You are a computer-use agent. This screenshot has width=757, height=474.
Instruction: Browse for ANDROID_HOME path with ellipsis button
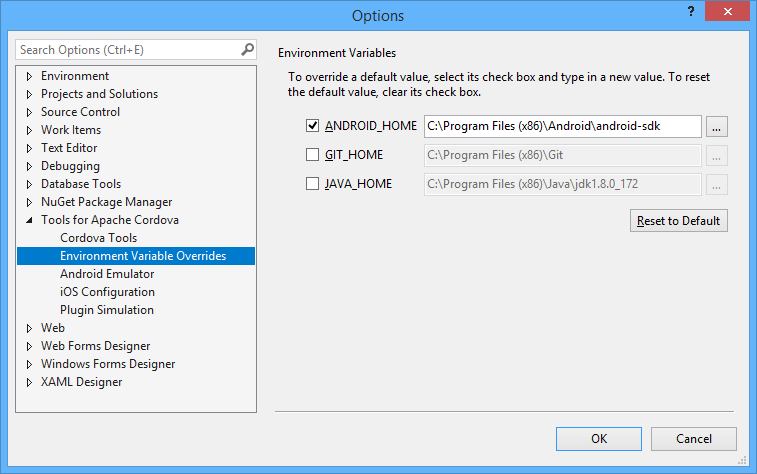pyautogui.click(x=716, y=127)
